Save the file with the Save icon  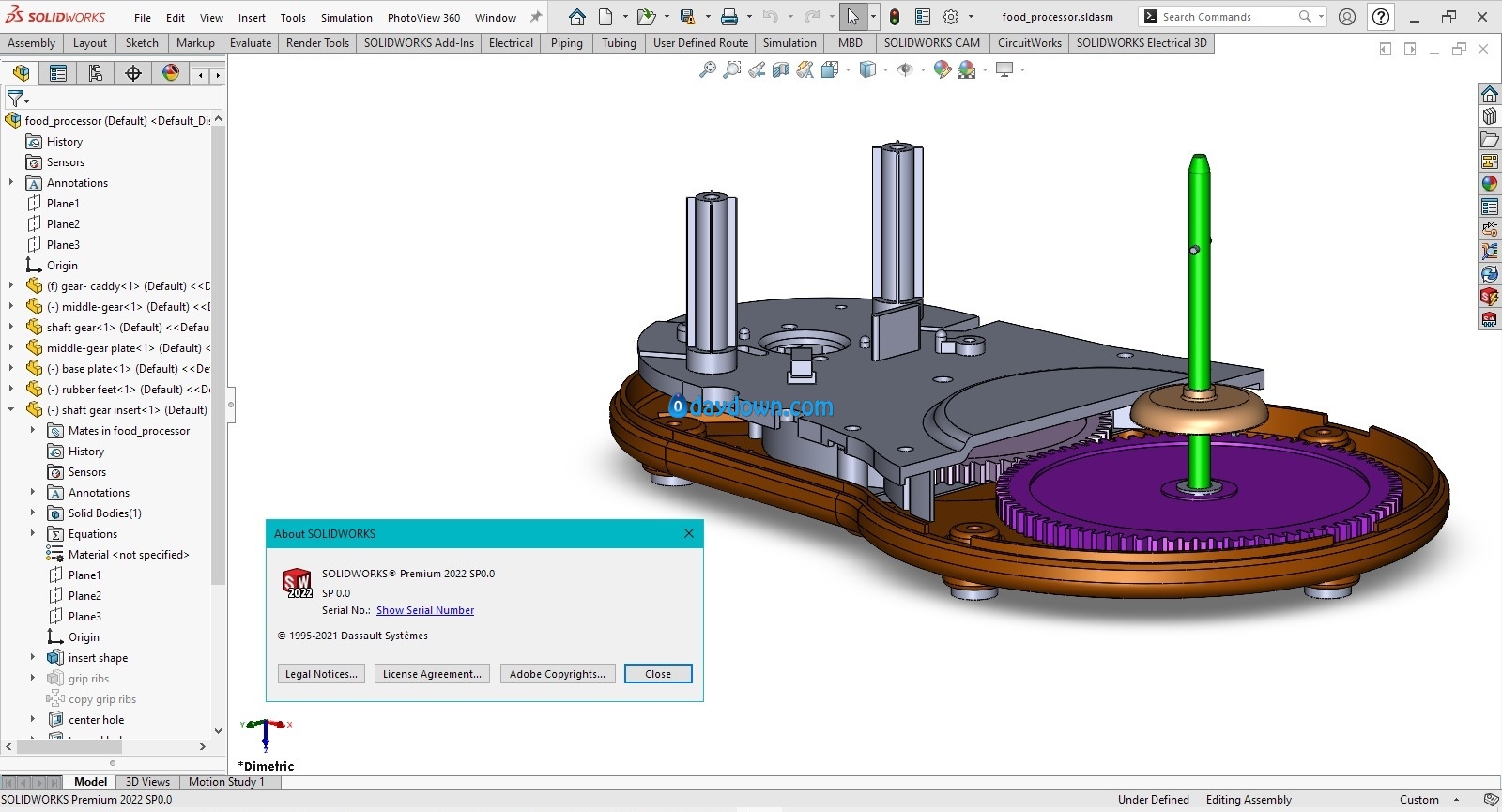pos(687,17)
